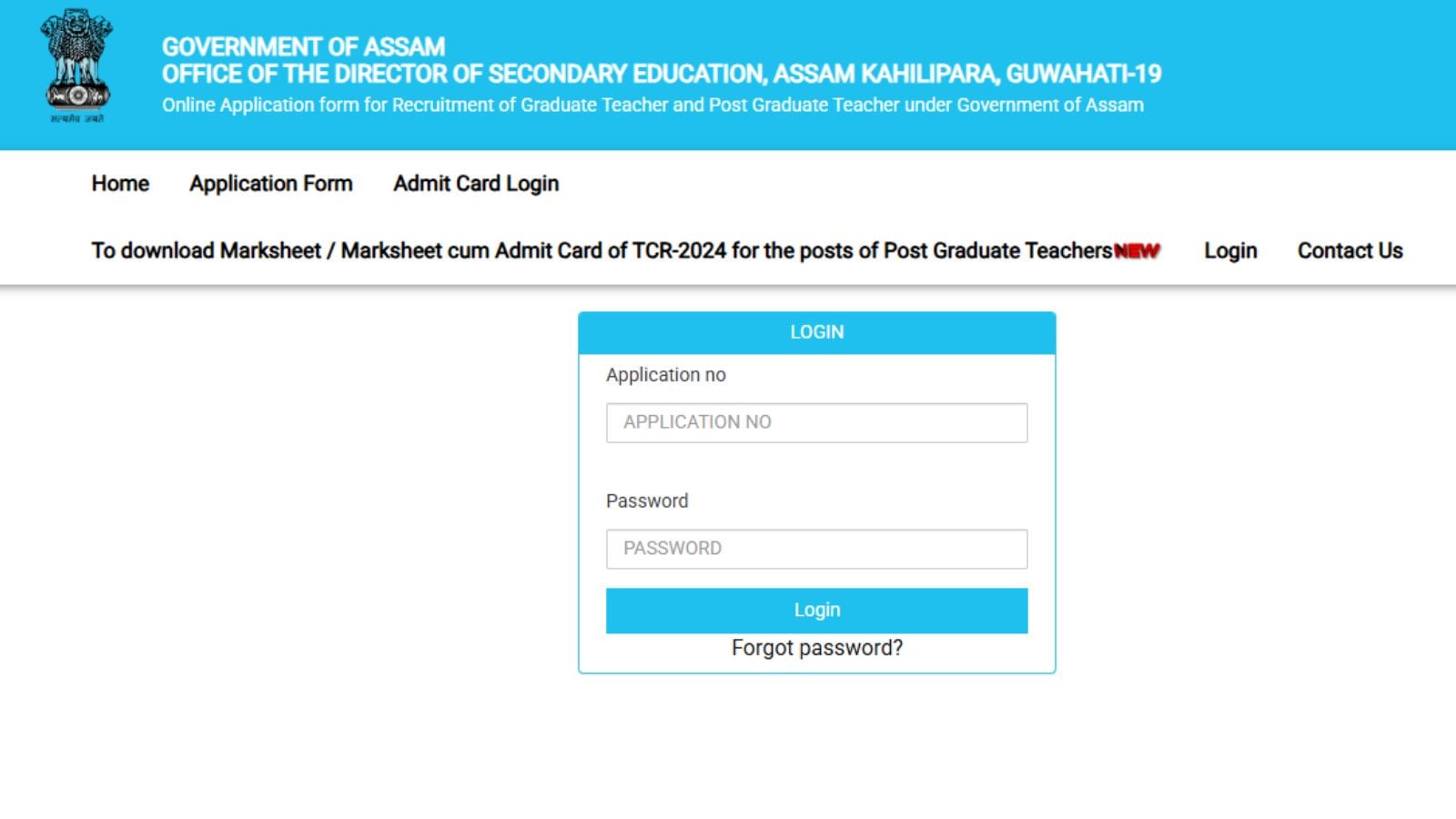Go to the Home page

(120, 184)
